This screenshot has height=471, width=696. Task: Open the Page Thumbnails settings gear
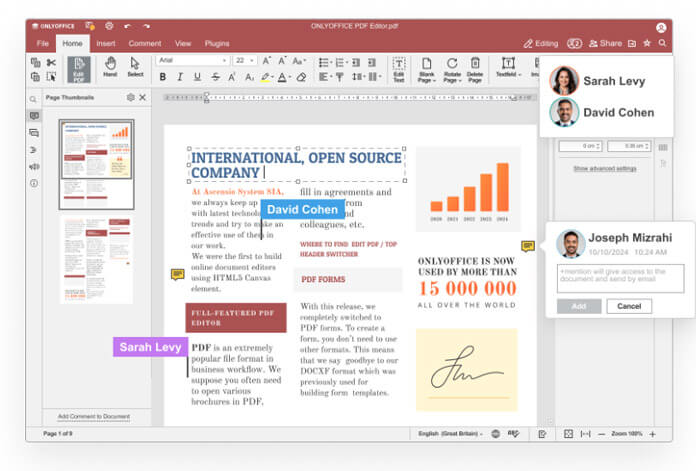tap(130, 97)
